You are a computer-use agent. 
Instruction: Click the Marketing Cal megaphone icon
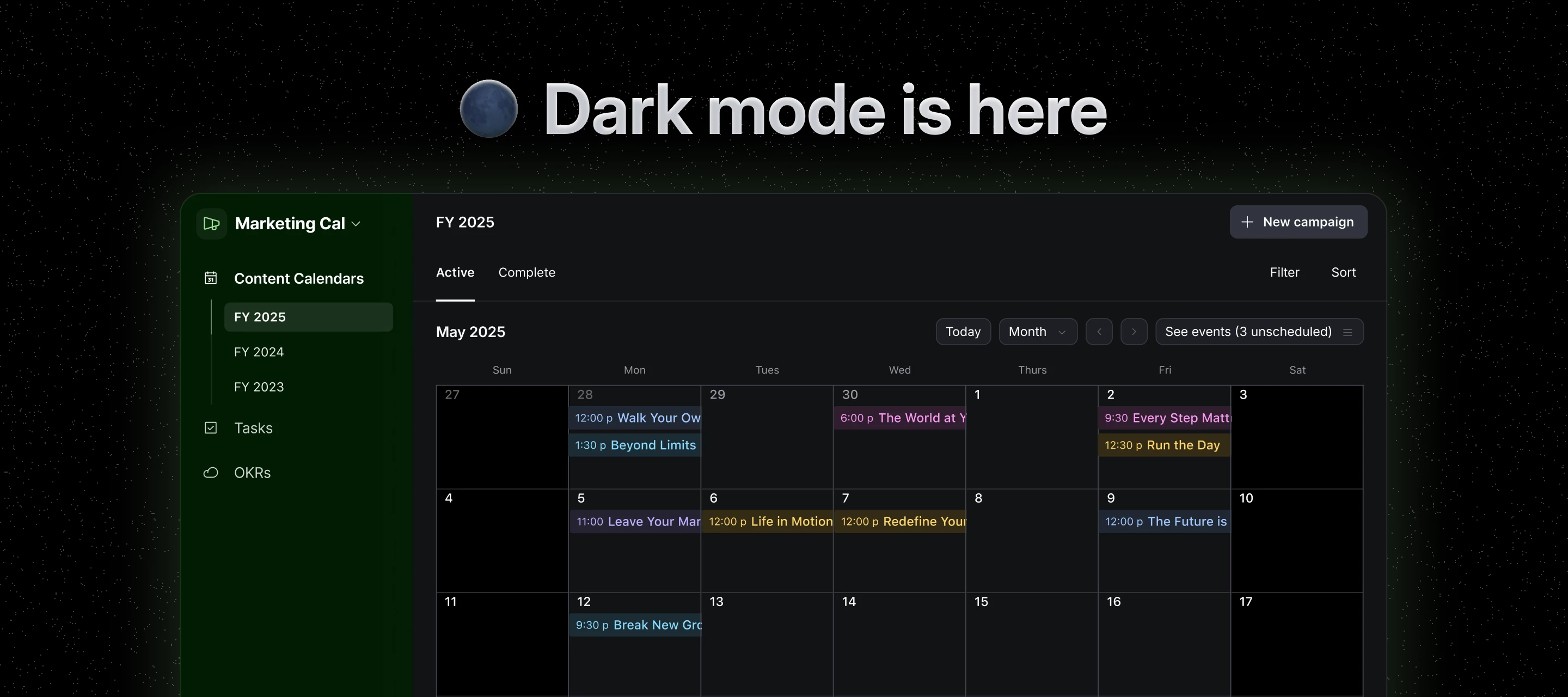(x=211, y=223)
